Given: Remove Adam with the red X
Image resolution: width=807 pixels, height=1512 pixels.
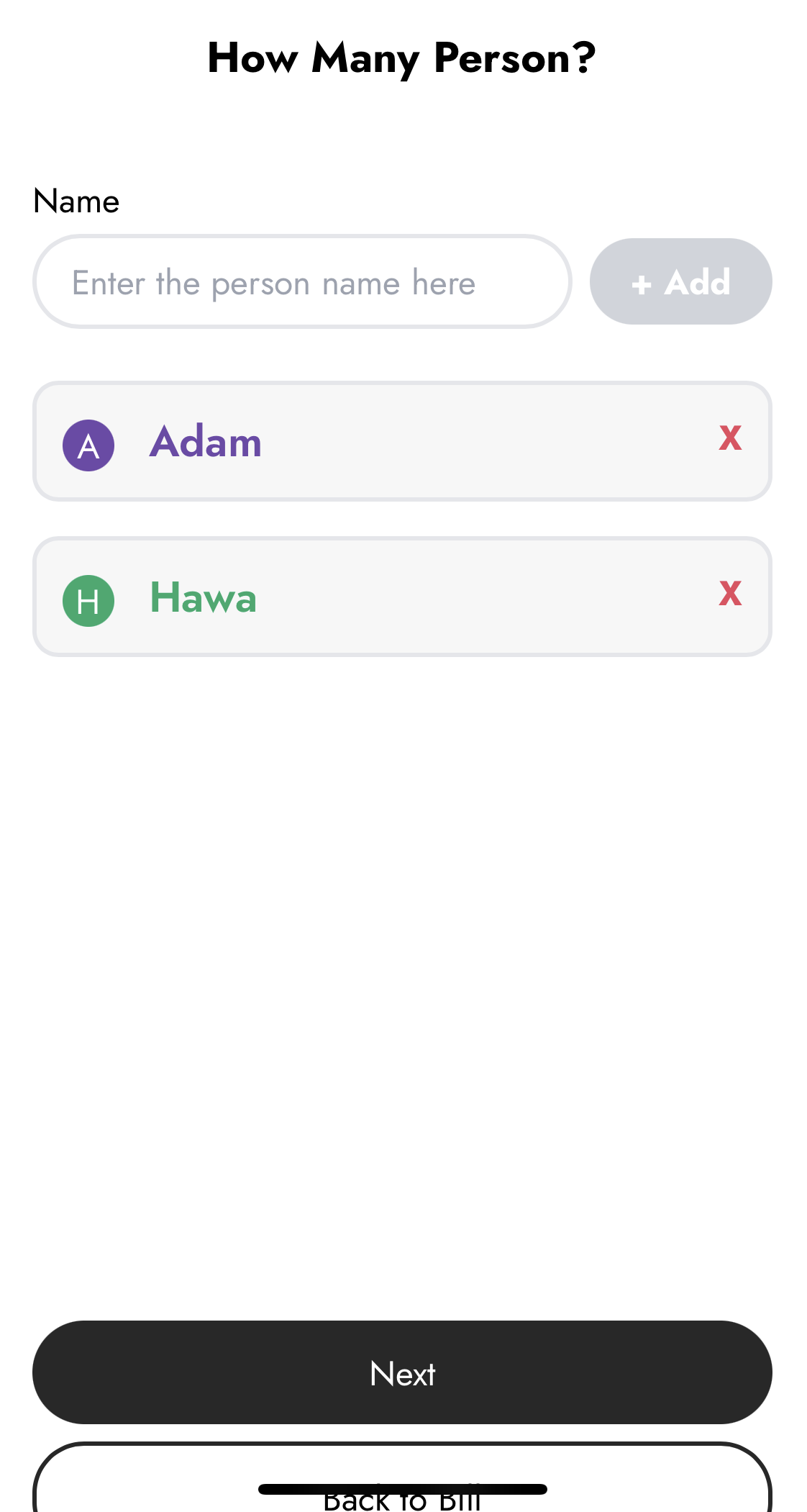Looking at the screenshot, I should [730, 438].
